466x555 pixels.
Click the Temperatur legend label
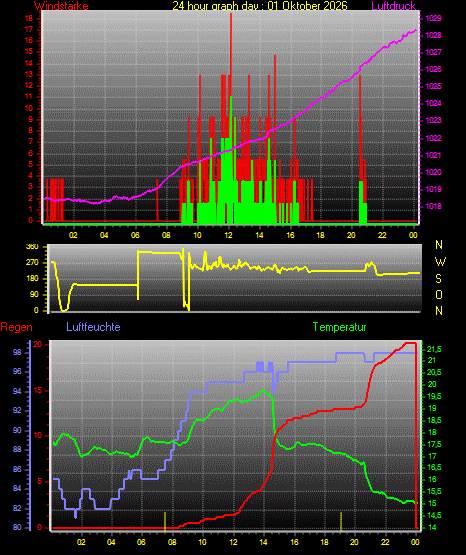(x=339, y=327)
